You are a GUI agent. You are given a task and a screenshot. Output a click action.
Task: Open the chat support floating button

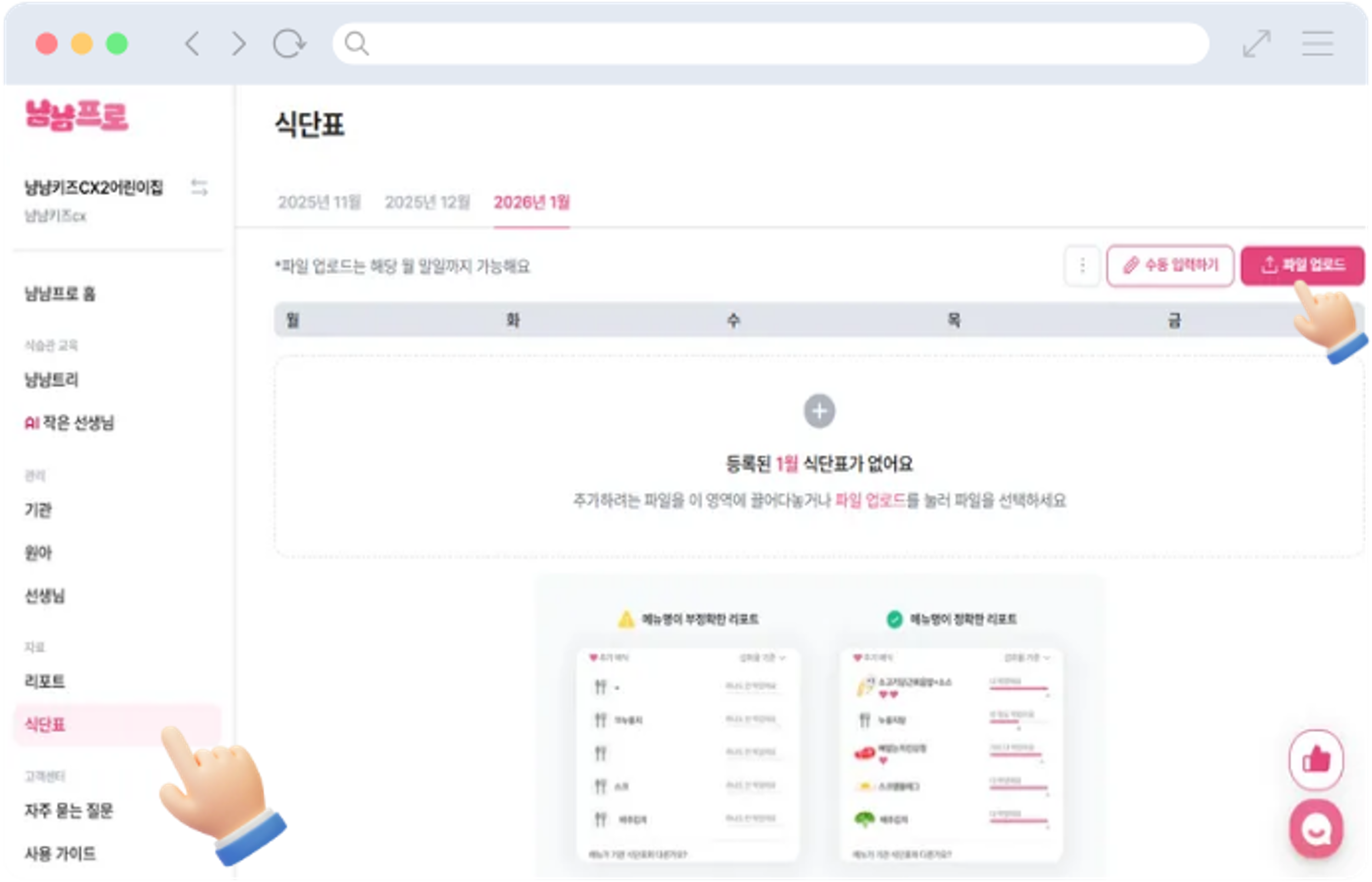1316,829
